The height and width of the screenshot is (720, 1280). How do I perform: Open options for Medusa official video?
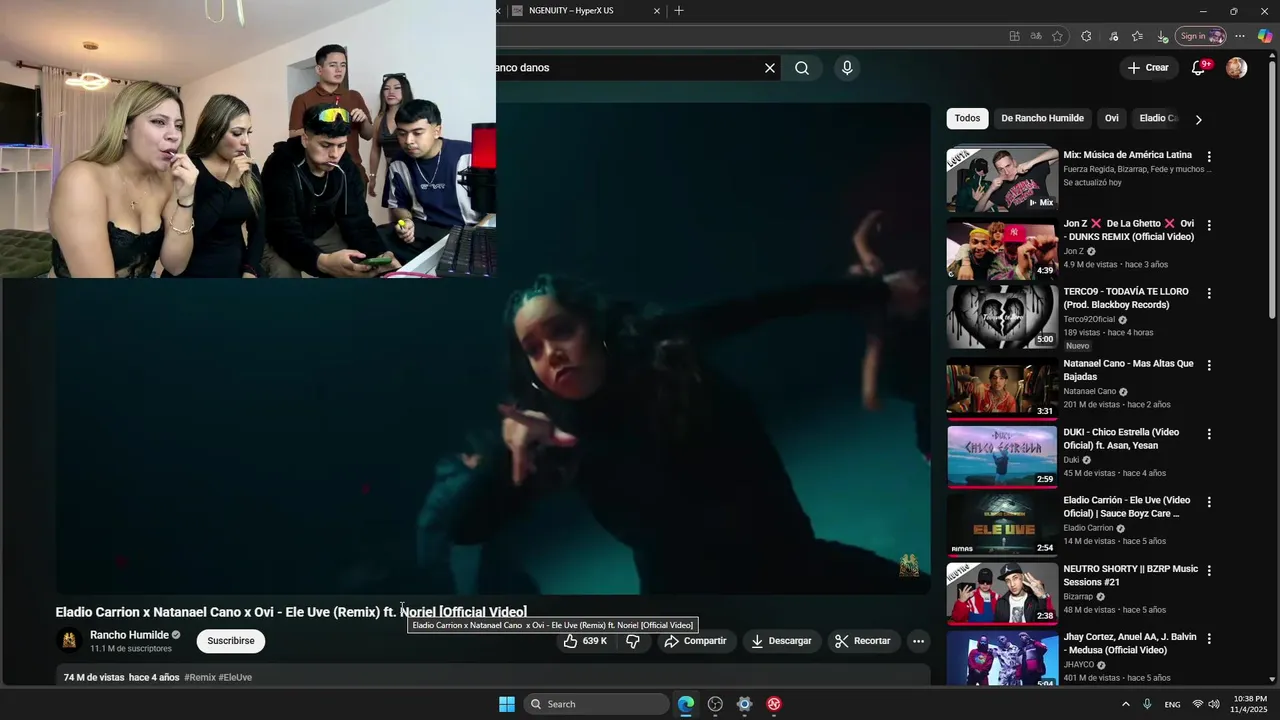coord(1209,639)
